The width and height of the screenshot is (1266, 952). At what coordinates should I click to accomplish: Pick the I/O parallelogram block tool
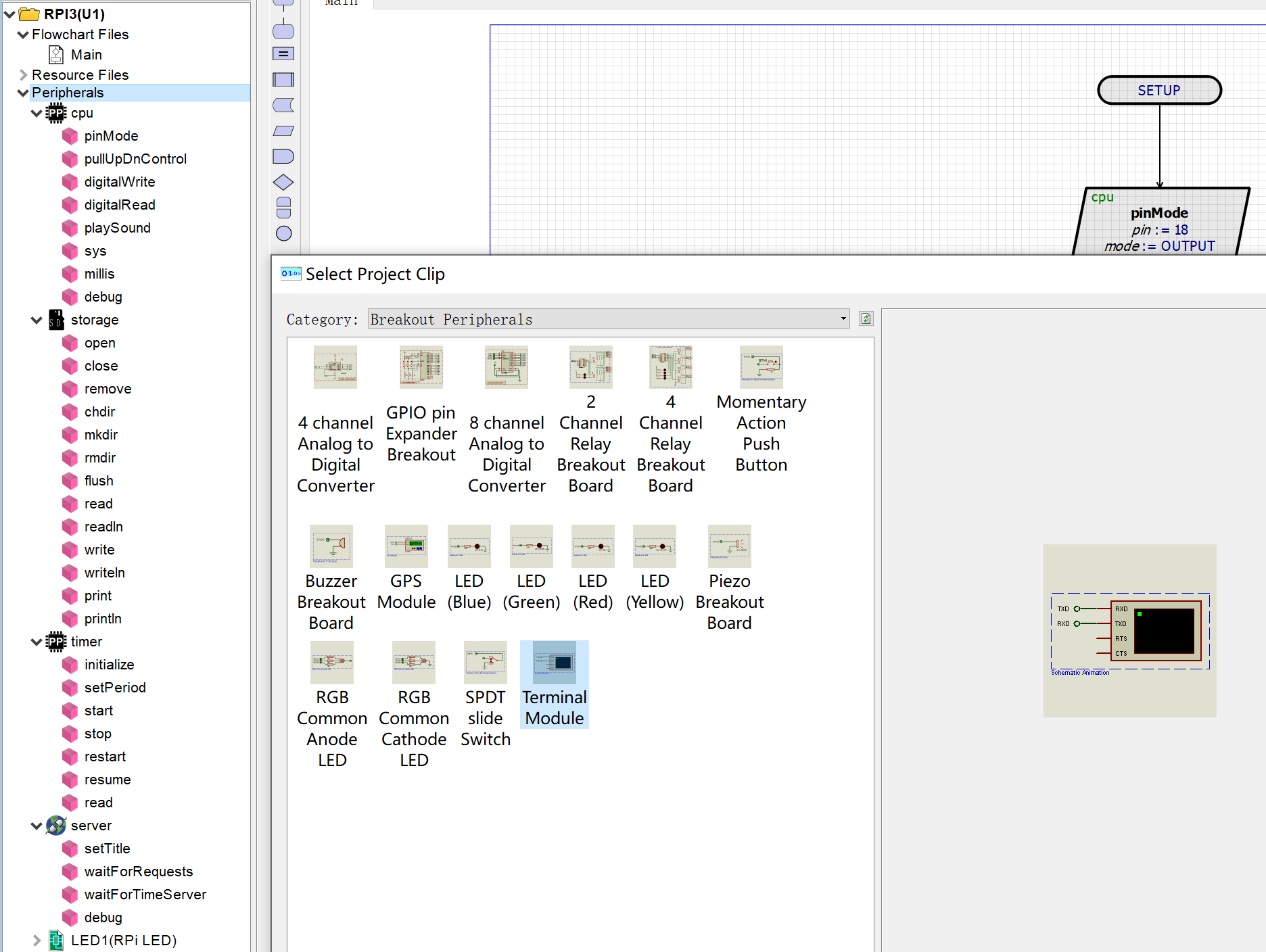coord(283,130)
